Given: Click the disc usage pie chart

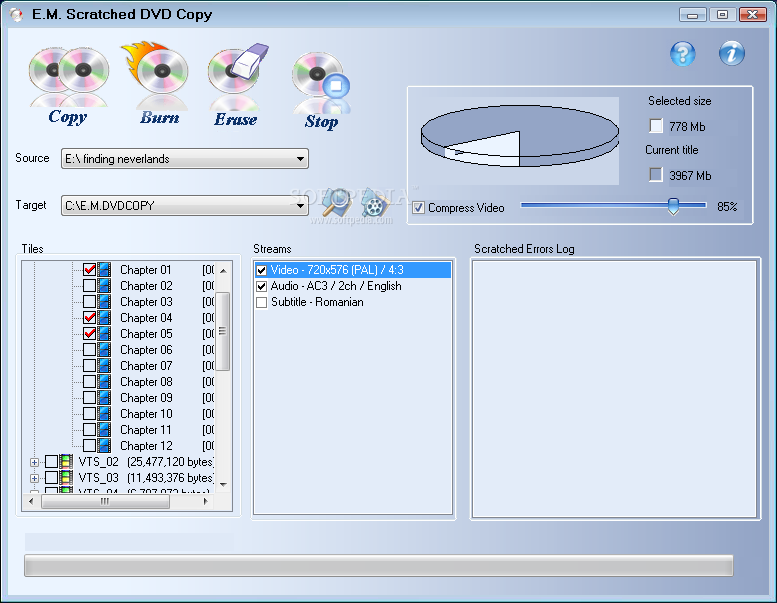Looking at the screenshot, I should (520, 136).
